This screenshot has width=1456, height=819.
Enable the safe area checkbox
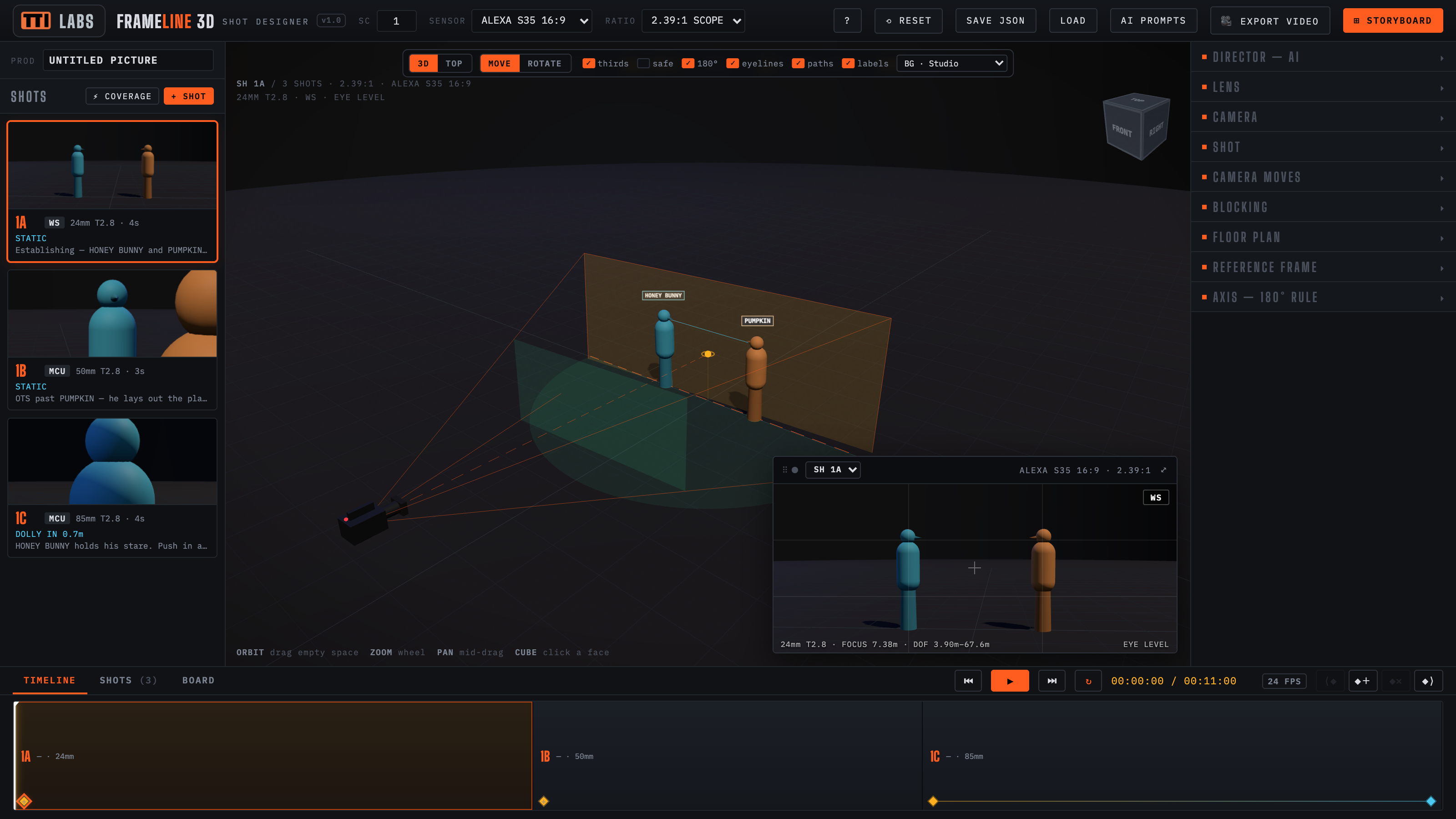(x=643, y=63)
